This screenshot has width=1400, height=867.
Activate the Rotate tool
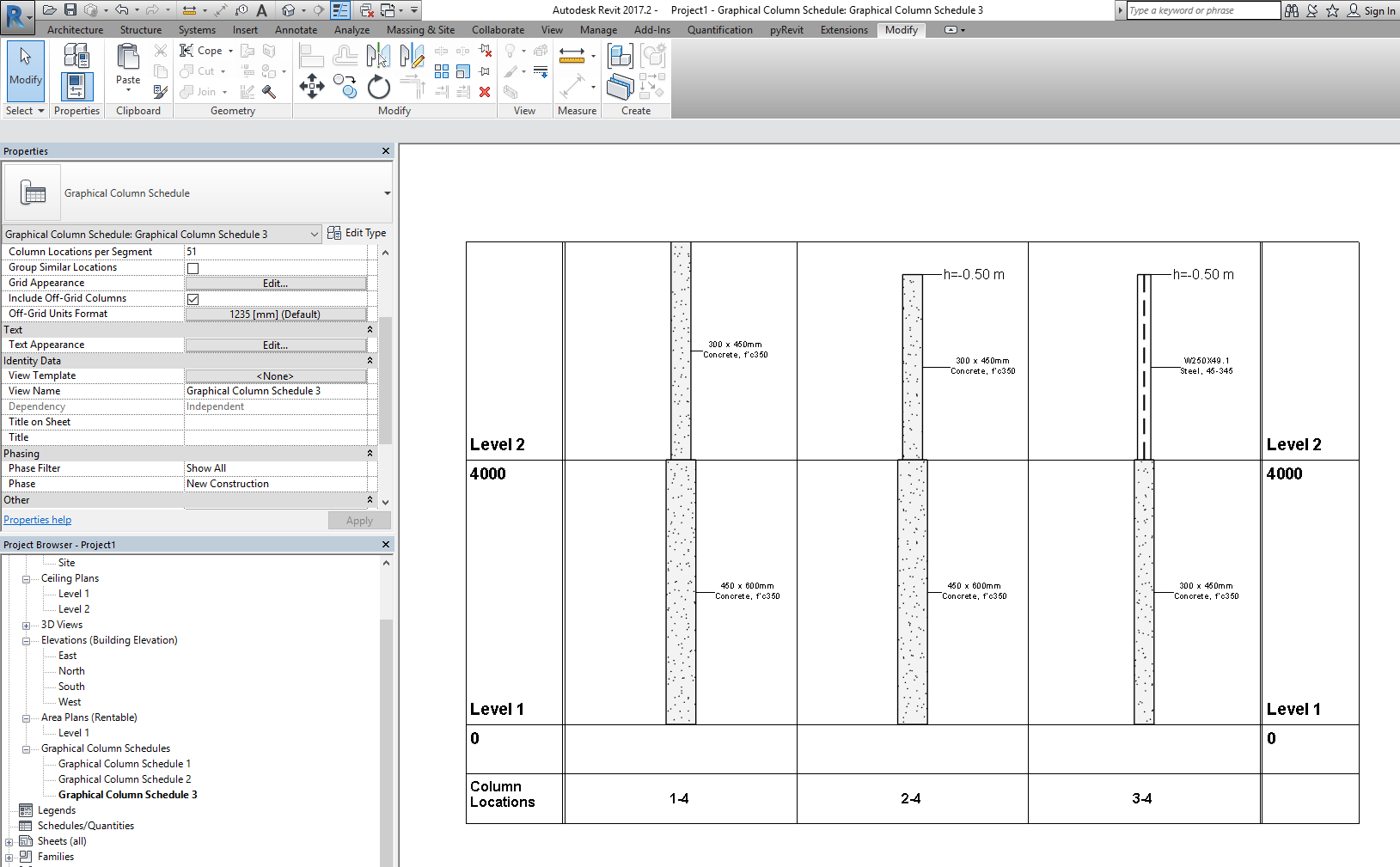[x=378, y=87]
